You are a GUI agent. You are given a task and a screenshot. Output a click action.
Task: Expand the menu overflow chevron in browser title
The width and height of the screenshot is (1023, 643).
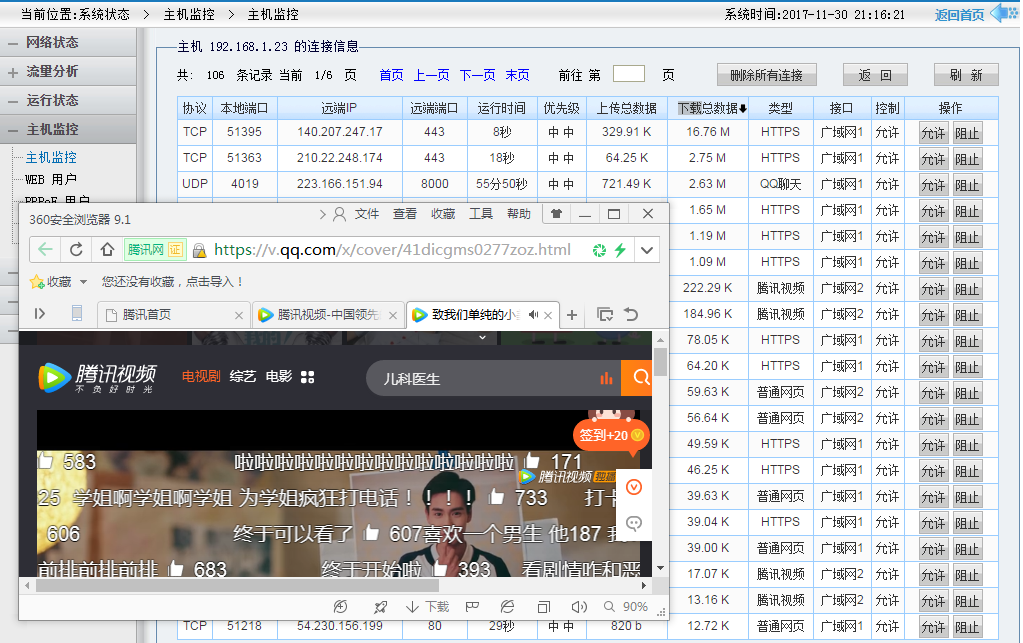coord(322,214)
